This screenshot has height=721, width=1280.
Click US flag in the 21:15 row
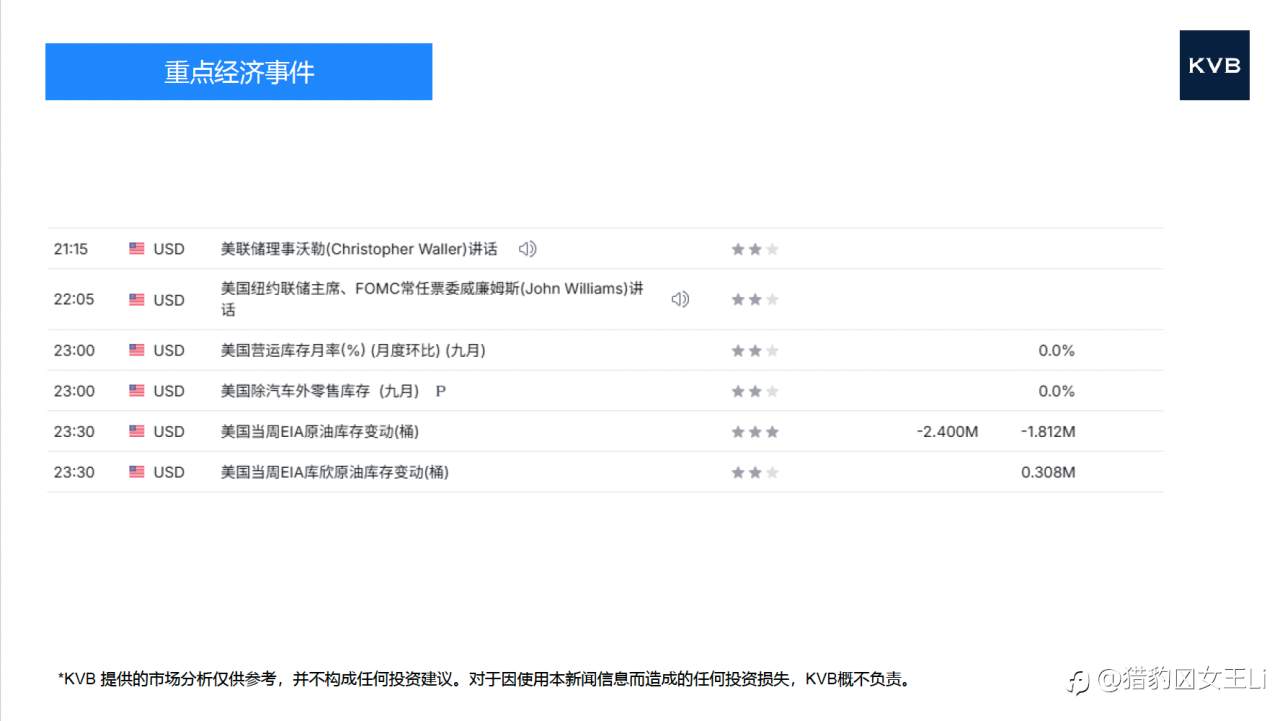coord(137,249)
